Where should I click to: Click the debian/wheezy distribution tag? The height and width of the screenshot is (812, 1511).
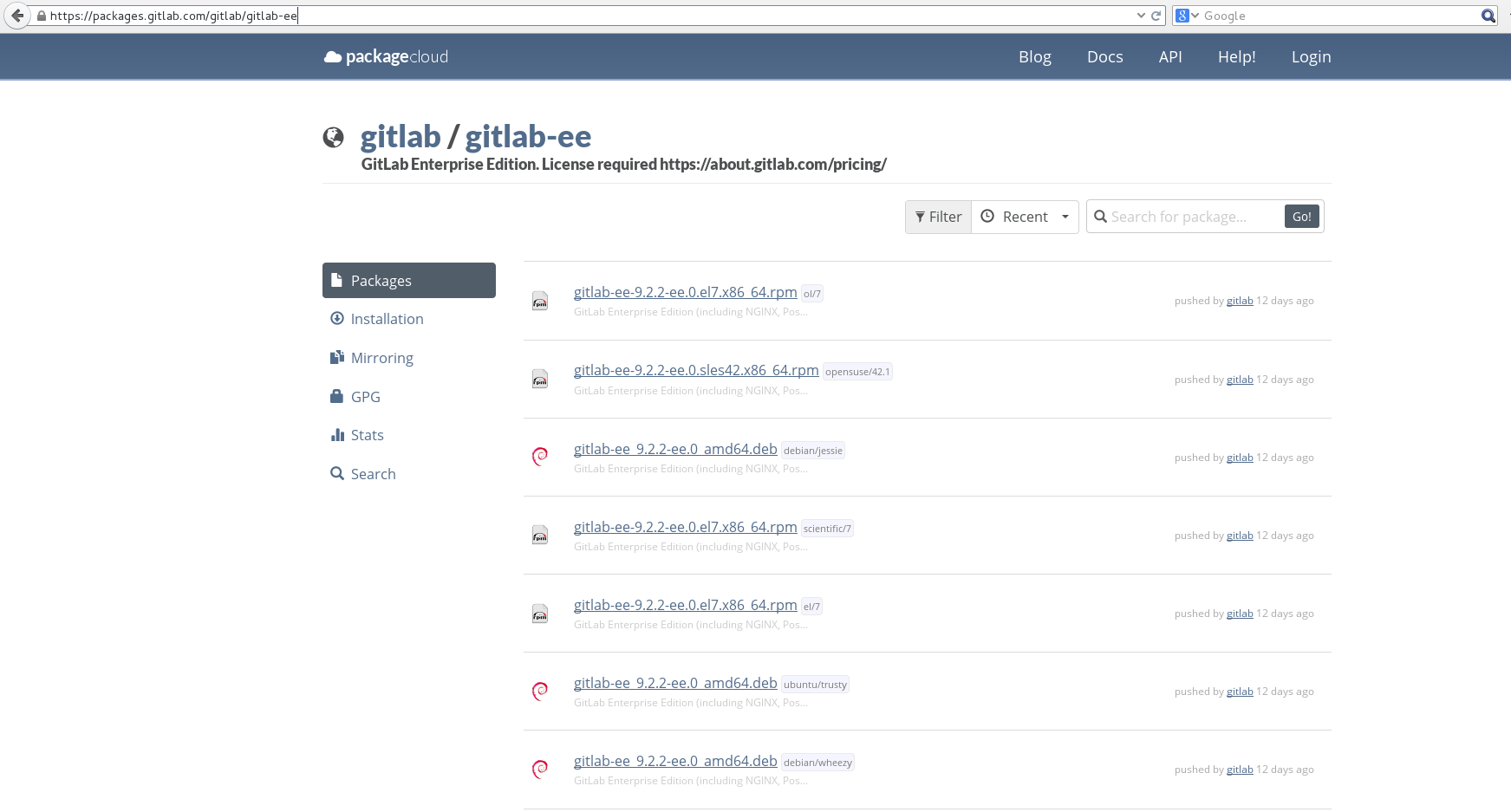click(817, 763)
